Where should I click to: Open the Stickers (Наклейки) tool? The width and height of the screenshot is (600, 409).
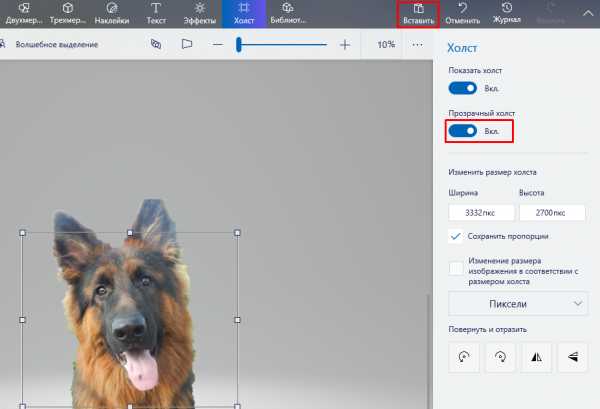click(x=111, y=13)
